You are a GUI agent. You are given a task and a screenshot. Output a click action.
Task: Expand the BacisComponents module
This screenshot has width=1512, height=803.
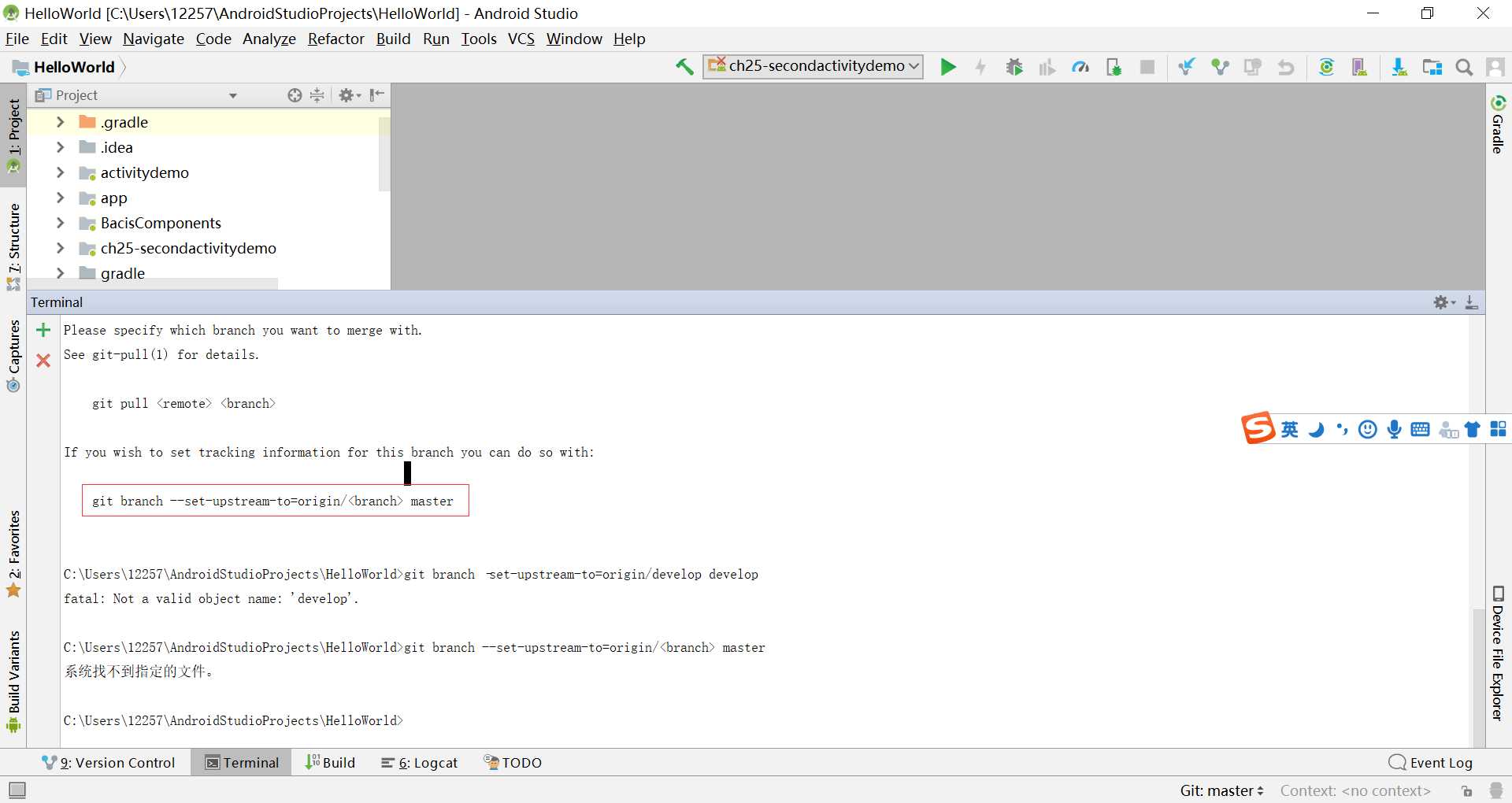coord(60,223)
